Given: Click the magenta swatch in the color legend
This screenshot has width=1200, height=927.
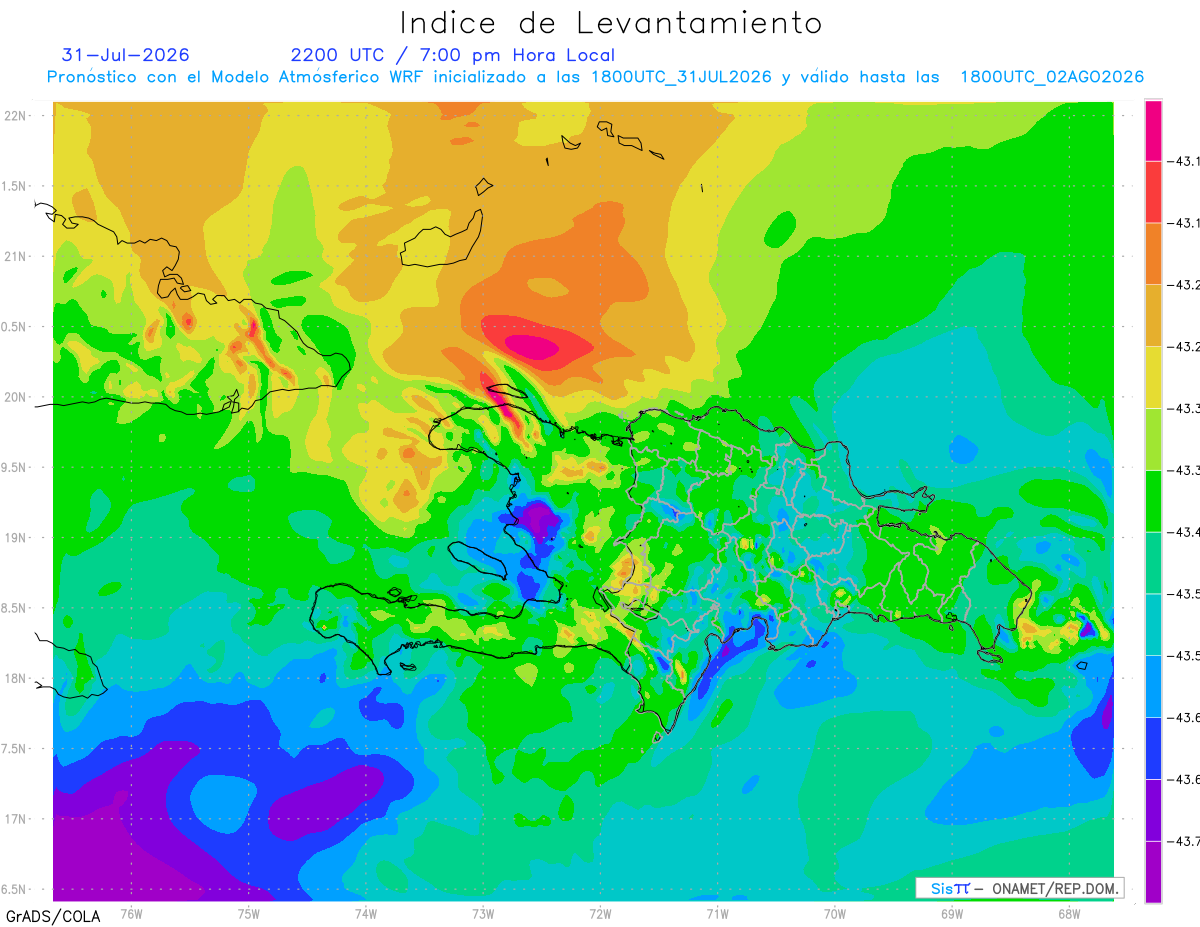Looking at the screenshot, I should coord(1153,130).
